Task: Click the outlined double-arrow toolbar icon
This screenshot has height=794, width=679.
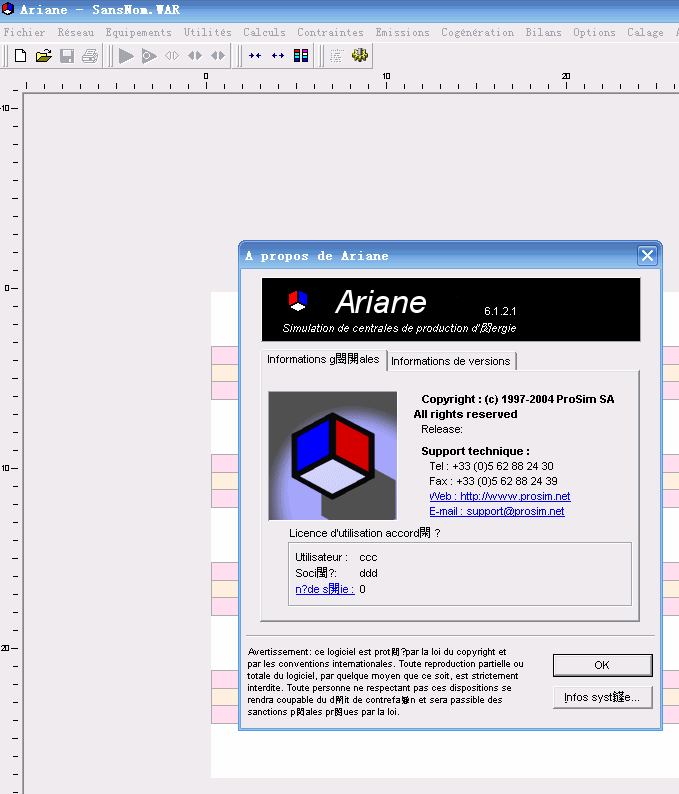Action: [x=172, y=56]
